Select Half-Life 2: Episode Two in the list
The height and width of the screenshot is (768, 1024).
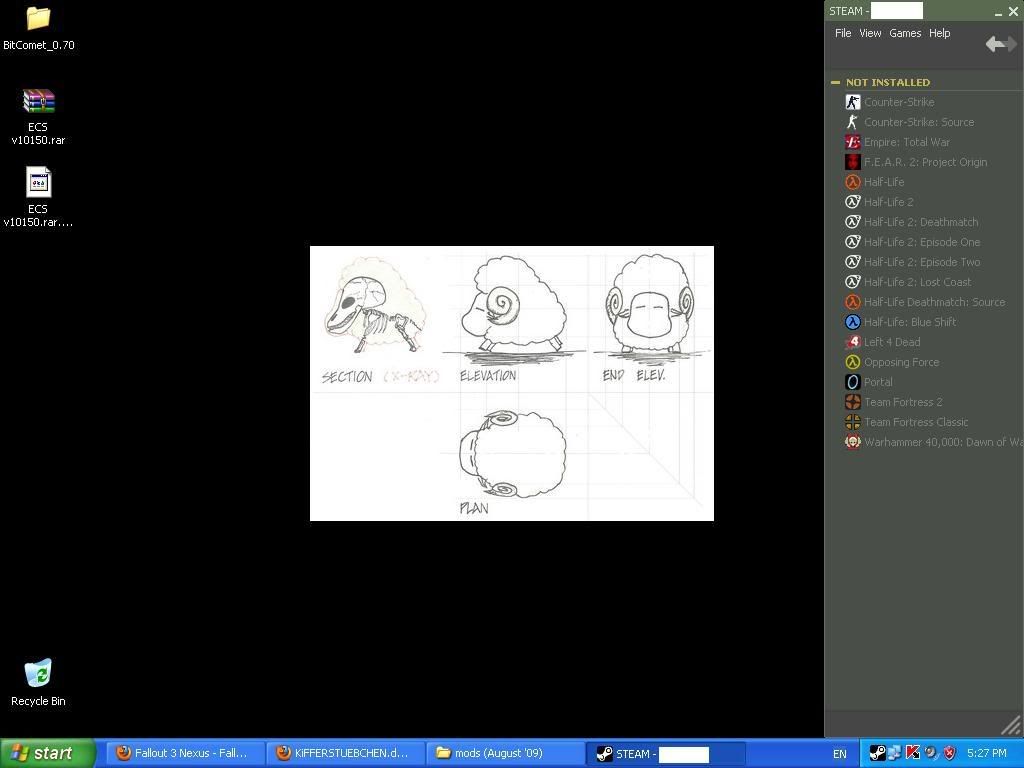(921, 262)
